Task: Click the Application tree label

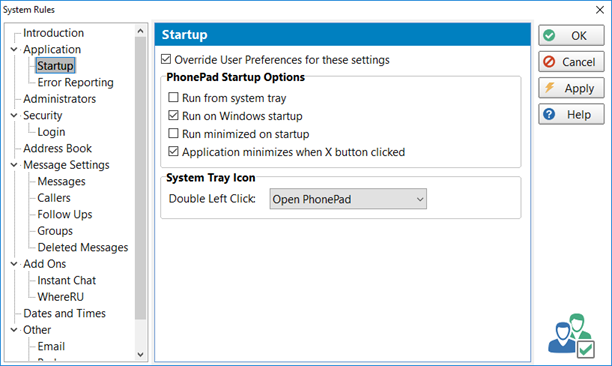Action: (52, 50)
